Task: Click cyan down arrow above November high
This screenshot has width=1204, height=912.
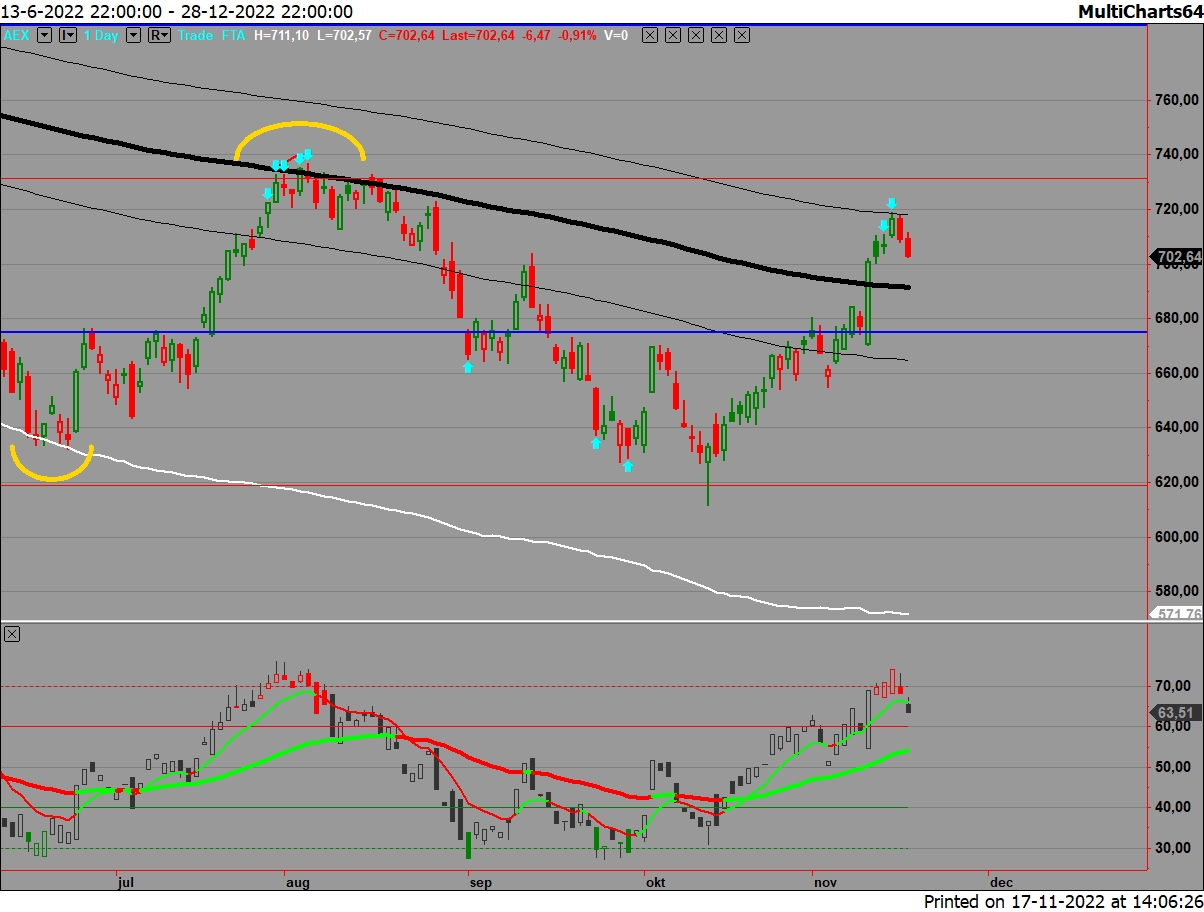Action: pos(891,204)
